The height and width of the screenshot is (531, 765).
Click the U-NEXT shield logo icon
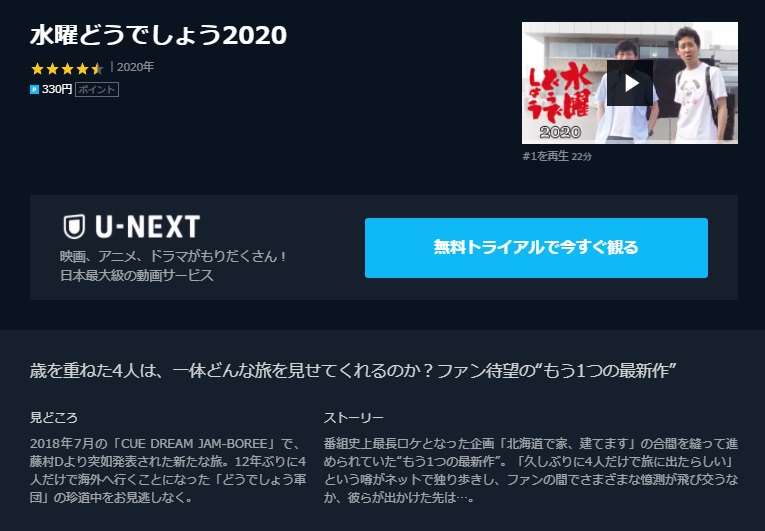[x=74, y=227]
